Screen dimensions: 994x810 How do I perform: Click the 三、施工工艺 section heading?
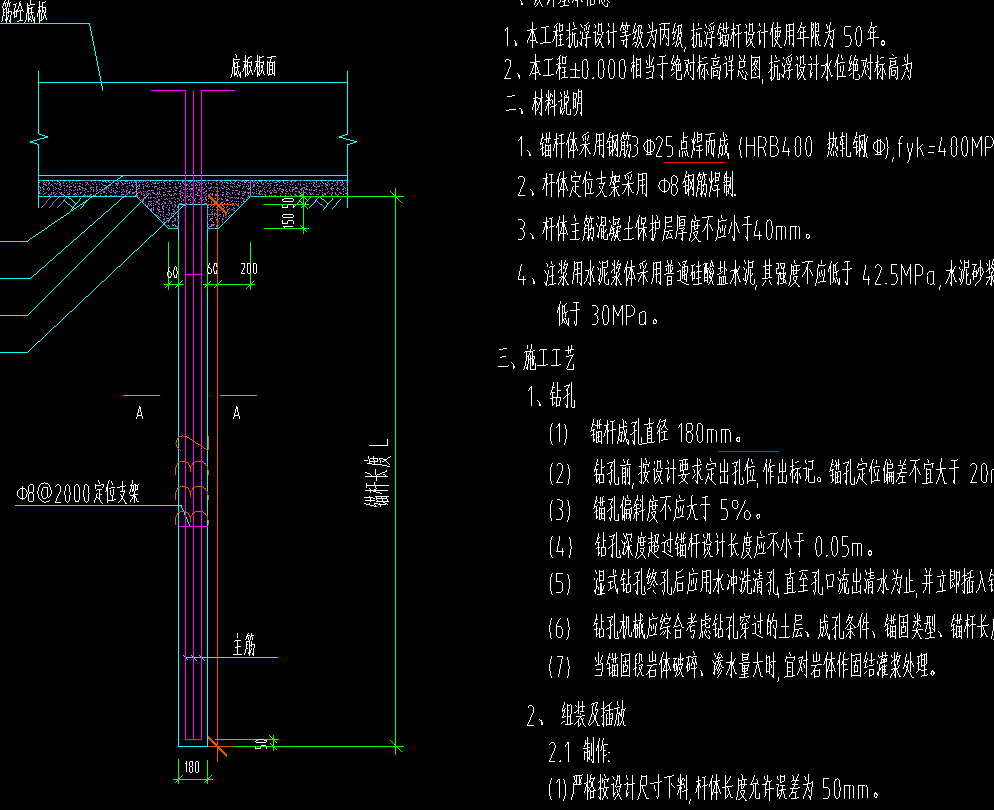pyautogui.click(x=536, y=358)
